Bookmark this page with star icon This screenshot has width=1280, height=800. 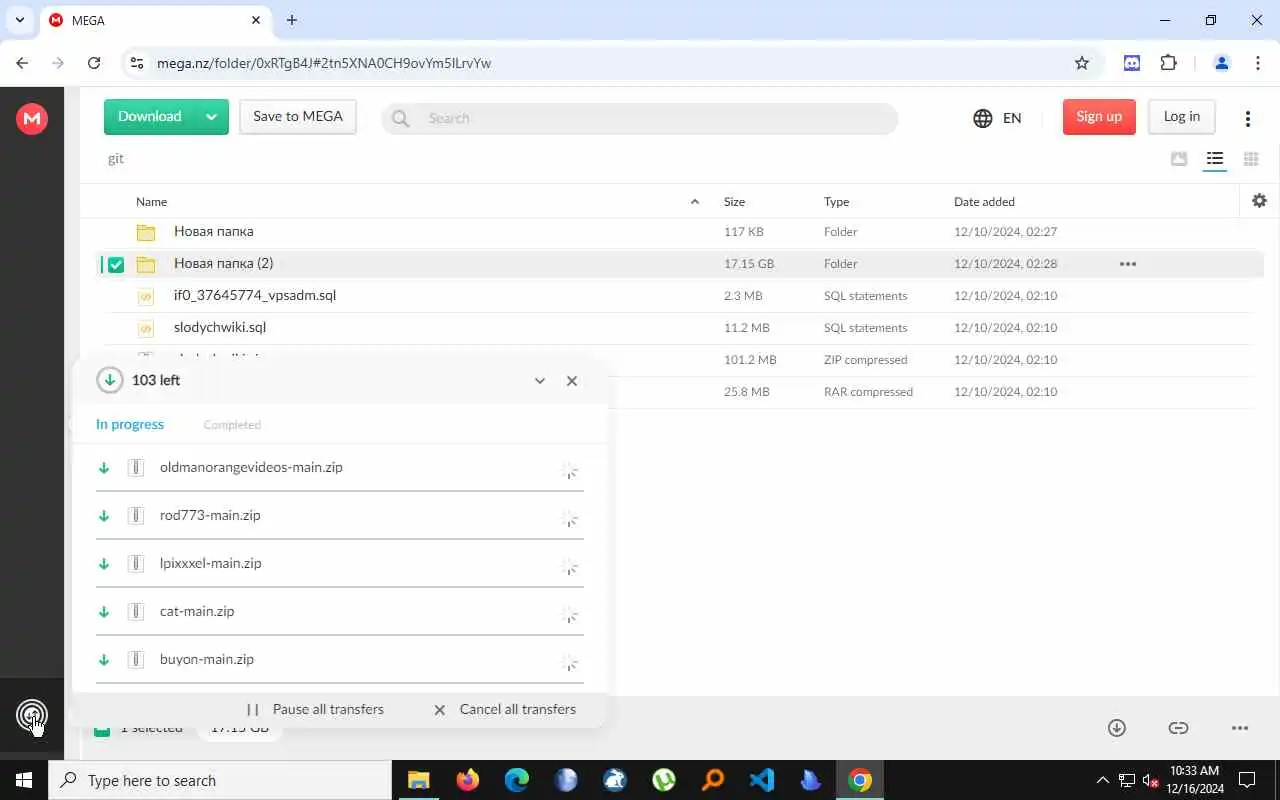(x=1082, y=63)
